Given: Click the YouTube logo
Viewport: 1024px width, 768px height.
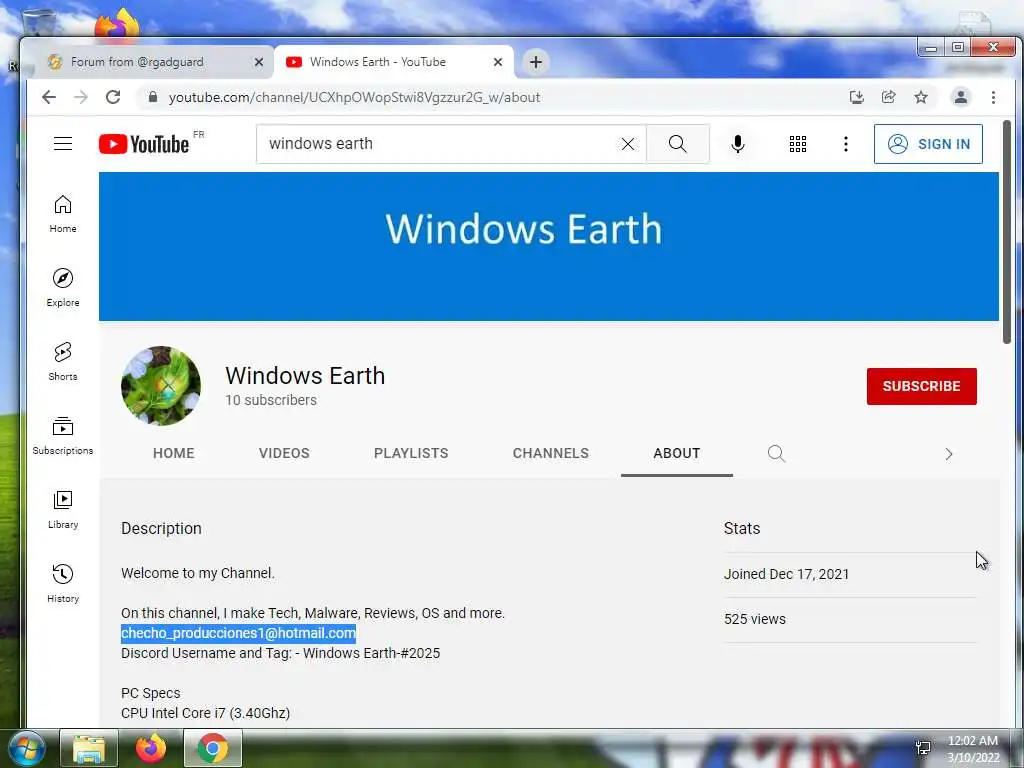Looking at the screenshot, I should pyautogui.click(x=144, y=144).
